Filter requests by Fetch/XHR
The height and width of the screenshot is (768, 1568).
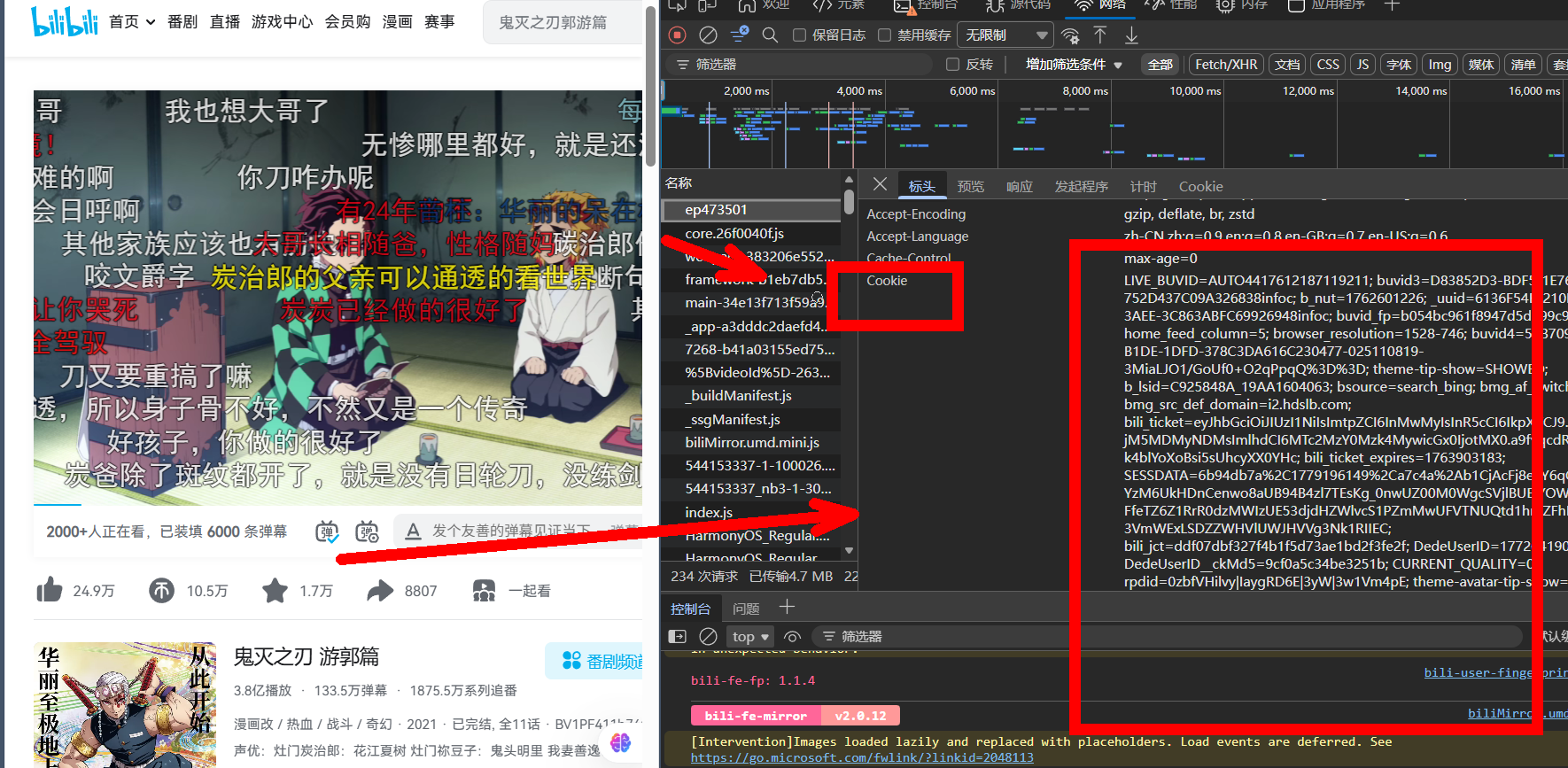(x=1226, y=65)
